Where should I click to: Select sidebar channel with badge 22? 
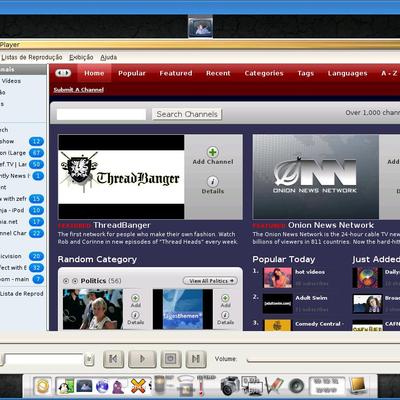pos(22,233)
